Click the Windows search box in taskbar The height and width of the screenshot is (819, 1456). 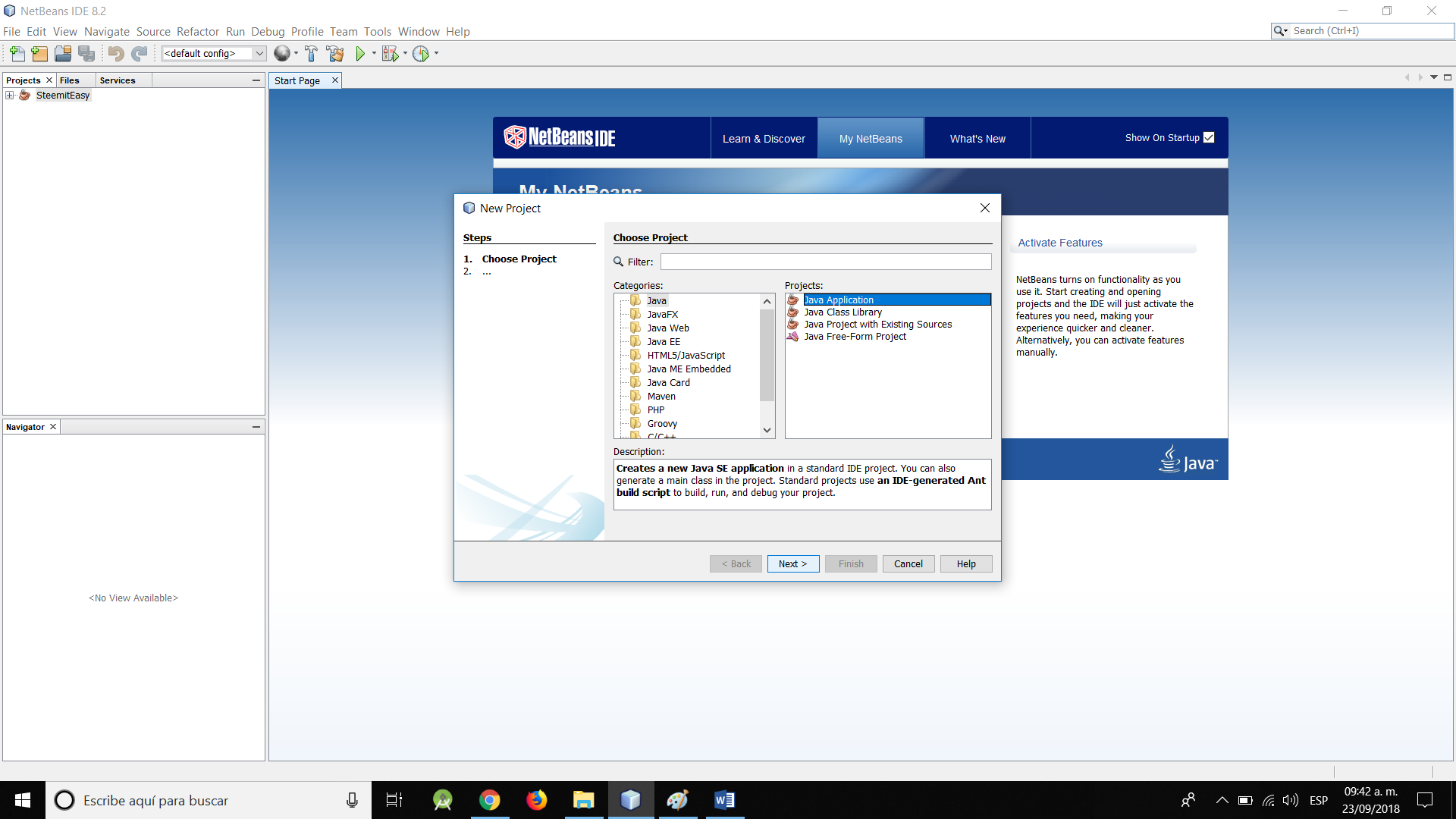(209, 800)
